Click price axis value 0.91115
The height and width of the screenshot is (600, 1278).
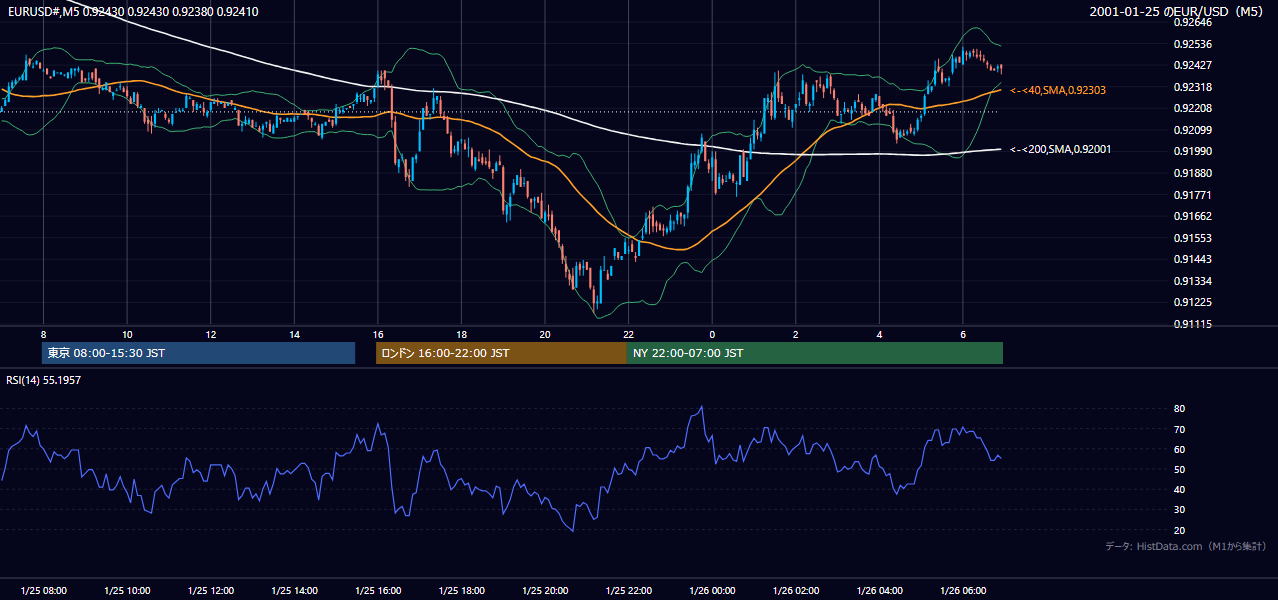click(x=1193, y=324)
